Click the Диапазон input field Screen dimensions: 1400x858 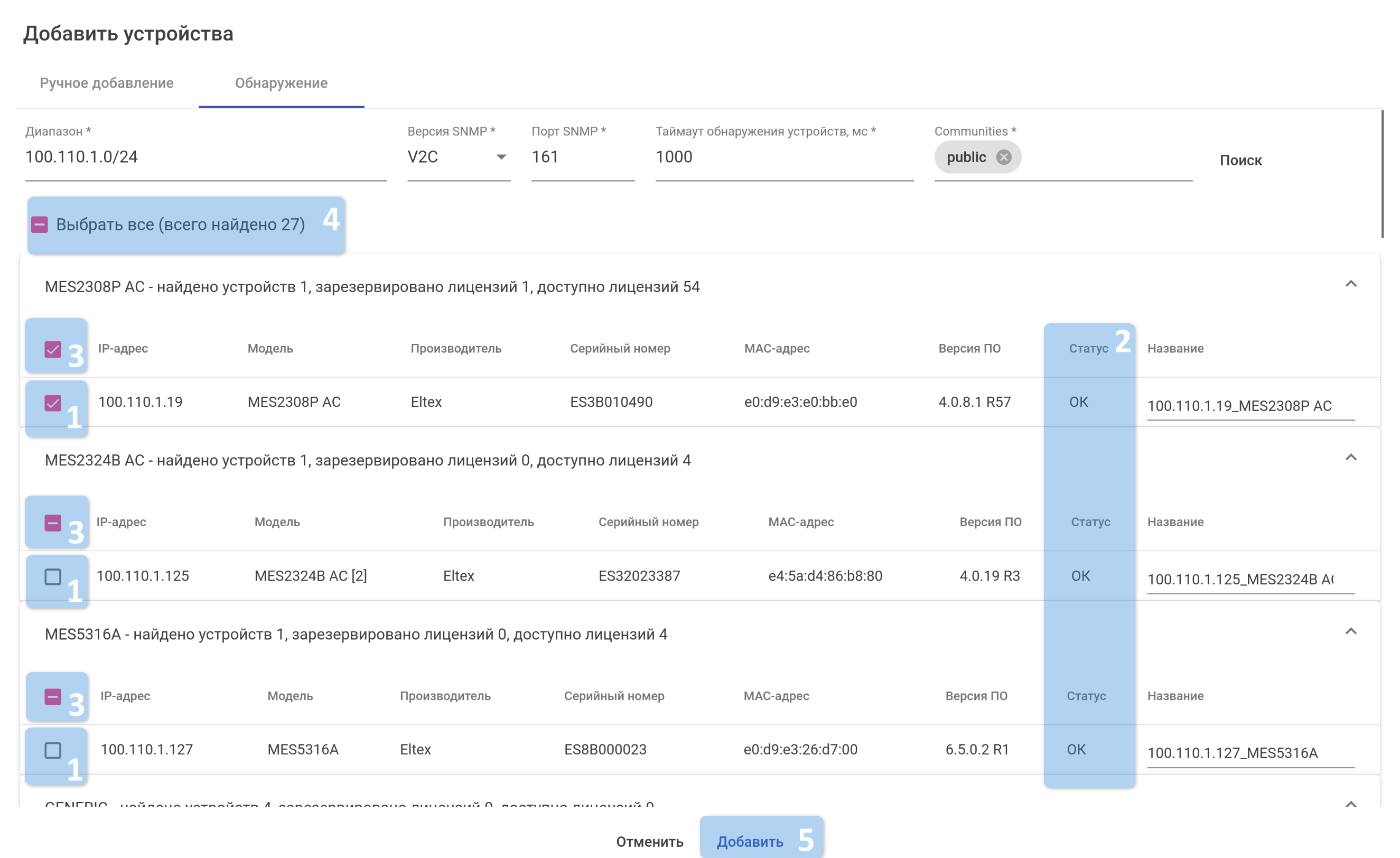pyautogui.click(x=204, y=157)
